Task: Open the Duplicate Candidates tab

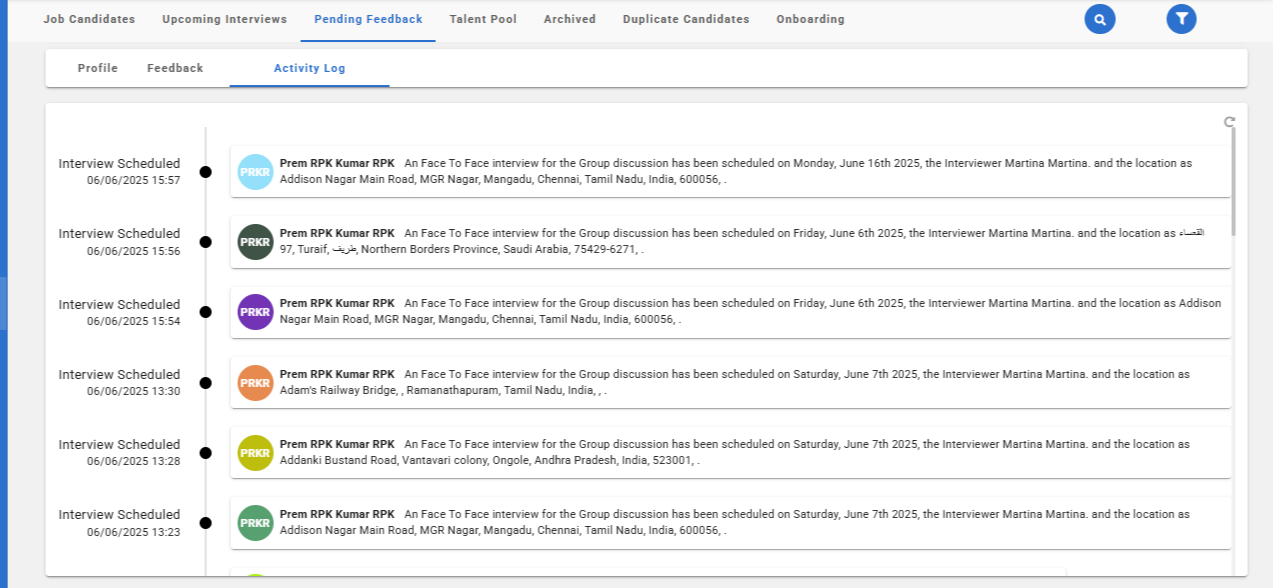Action: (685, 19)
